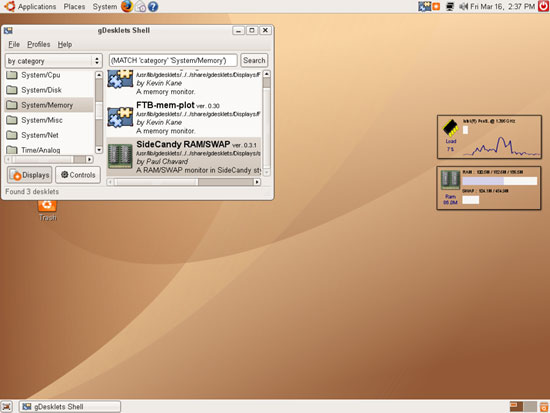Click gDesklets Shell taskbar button
Image resolution: width=550 pixels, height=413 pixels.
(x=70, y=407)
